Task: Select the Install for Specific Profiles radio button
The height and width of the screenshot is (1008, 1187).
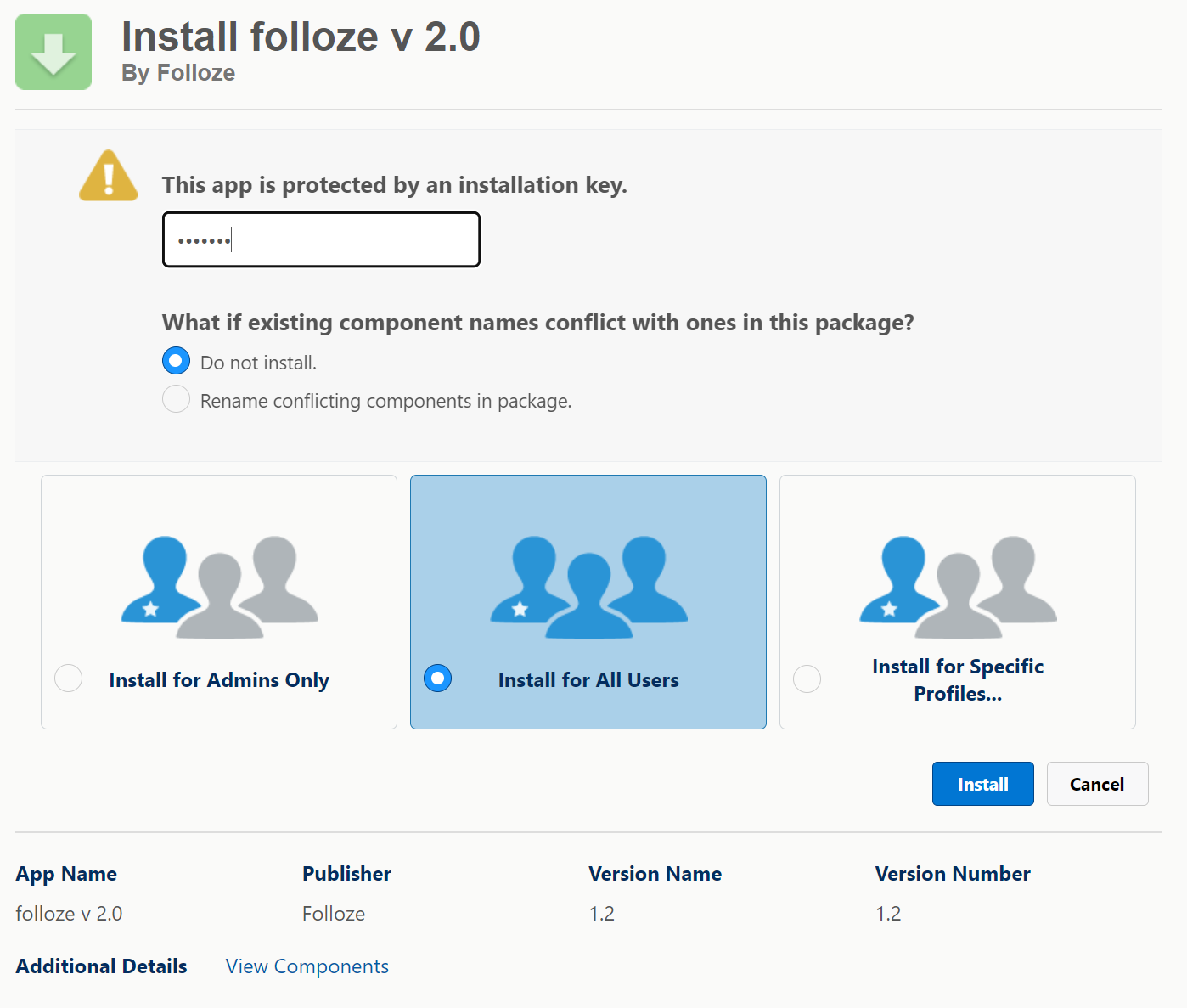Action: pyautogui.click(x=807, y=678)
